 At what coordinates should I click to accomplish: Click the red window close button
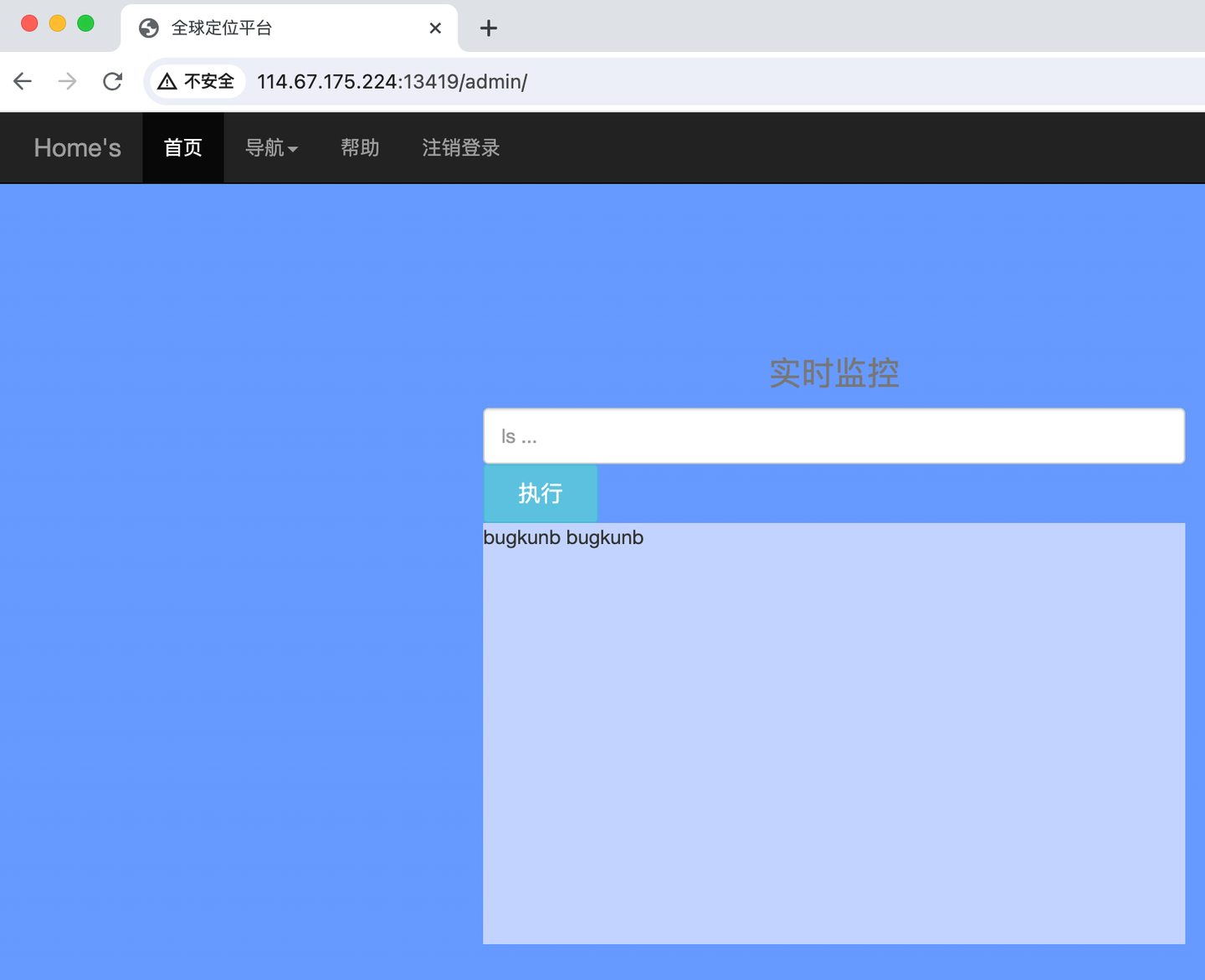click(29, 23)
